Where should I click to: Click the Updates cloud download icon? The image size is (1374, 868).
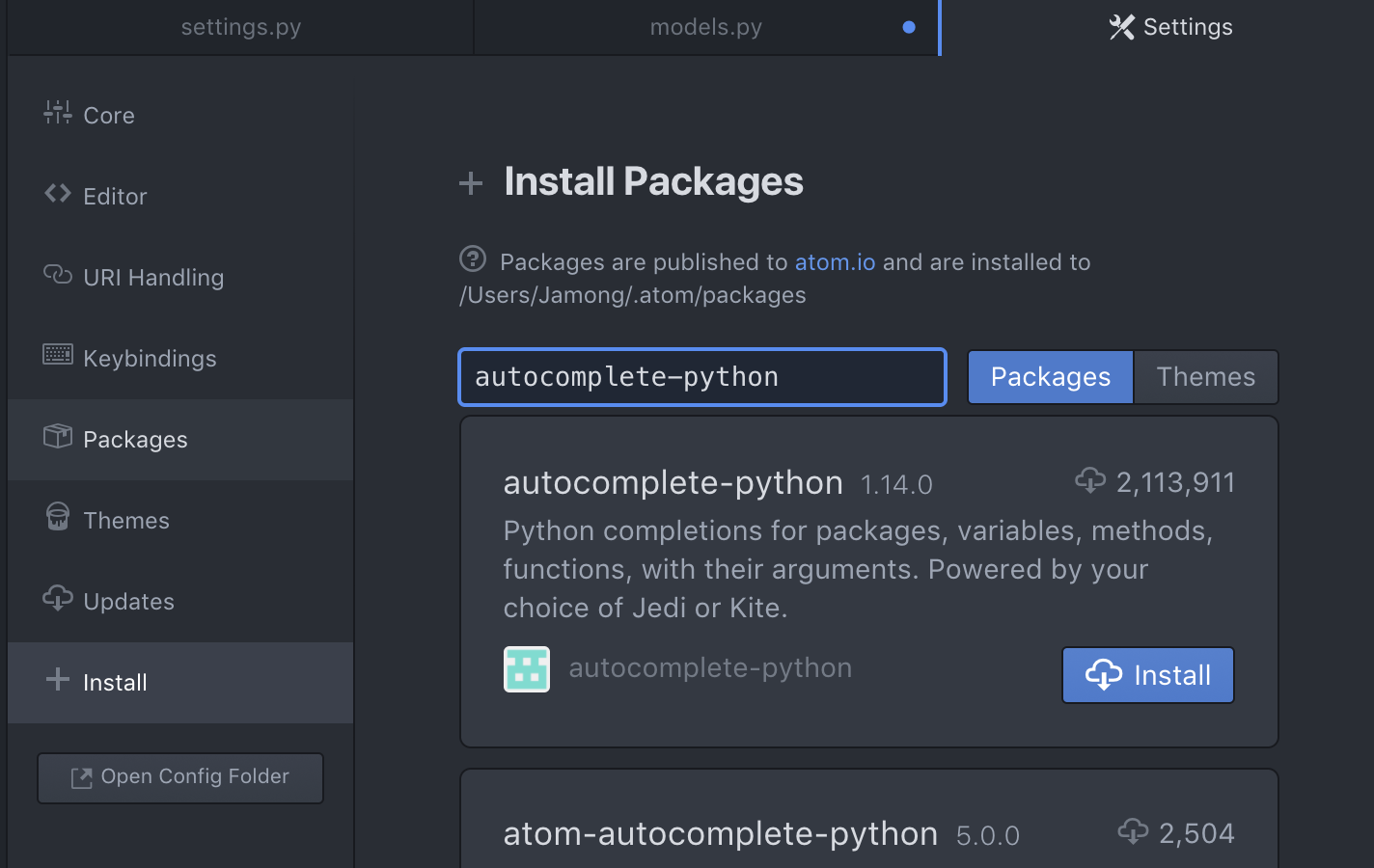tap(58, 599)
